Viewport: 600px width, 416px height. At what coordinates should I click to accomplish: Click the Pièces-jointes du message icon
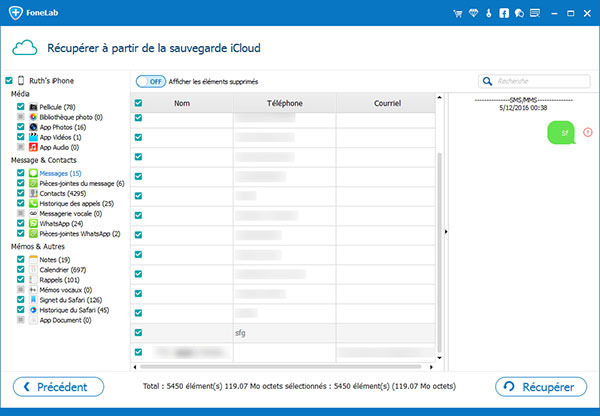click(x=33, y=183)
